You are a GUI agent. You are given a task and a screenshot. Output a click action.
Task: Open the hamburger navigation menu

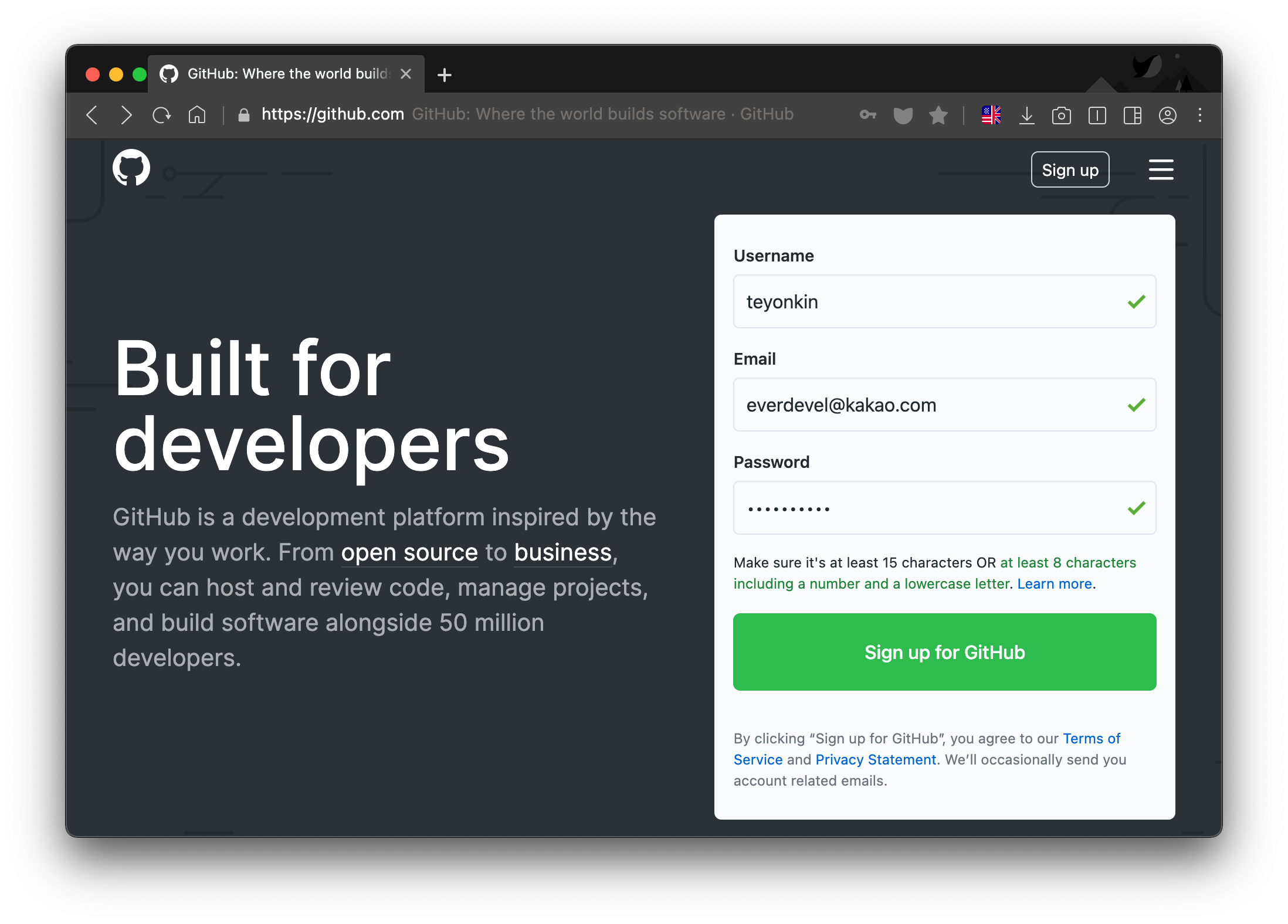coord(1161,170)
